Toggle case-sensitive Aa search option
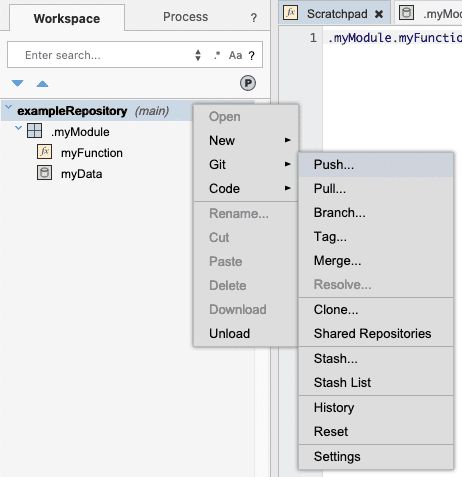 pyautogui.click(x=235, y=55)
